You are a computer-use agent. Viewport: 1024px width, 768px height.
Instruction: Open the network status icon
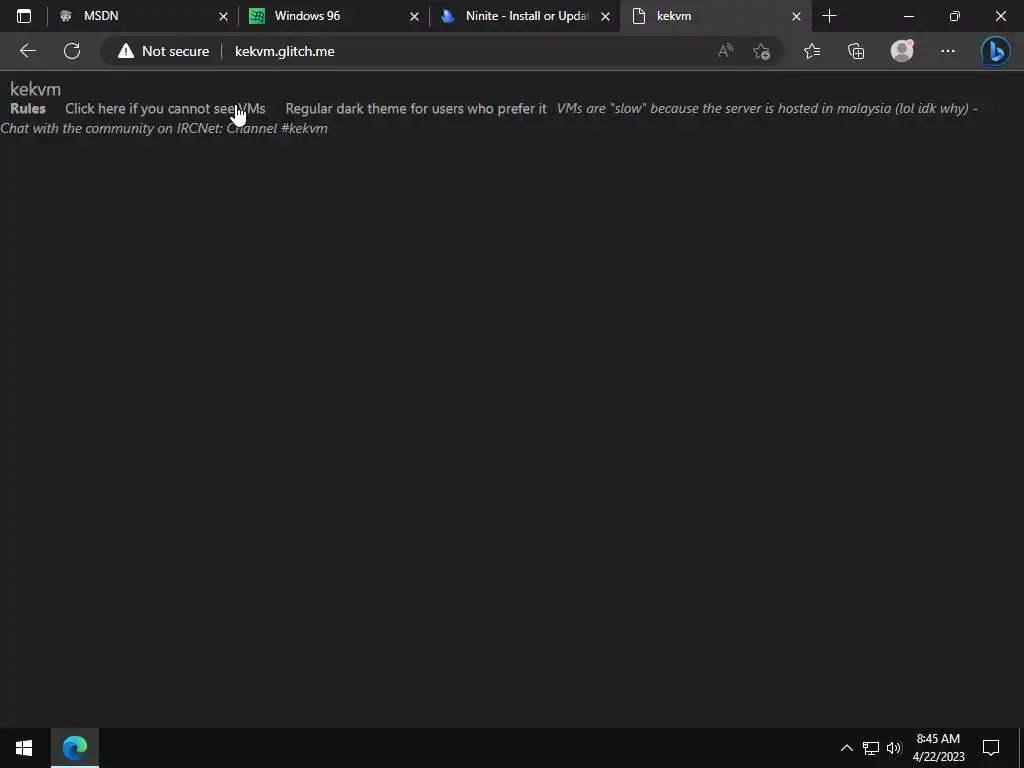871,748
